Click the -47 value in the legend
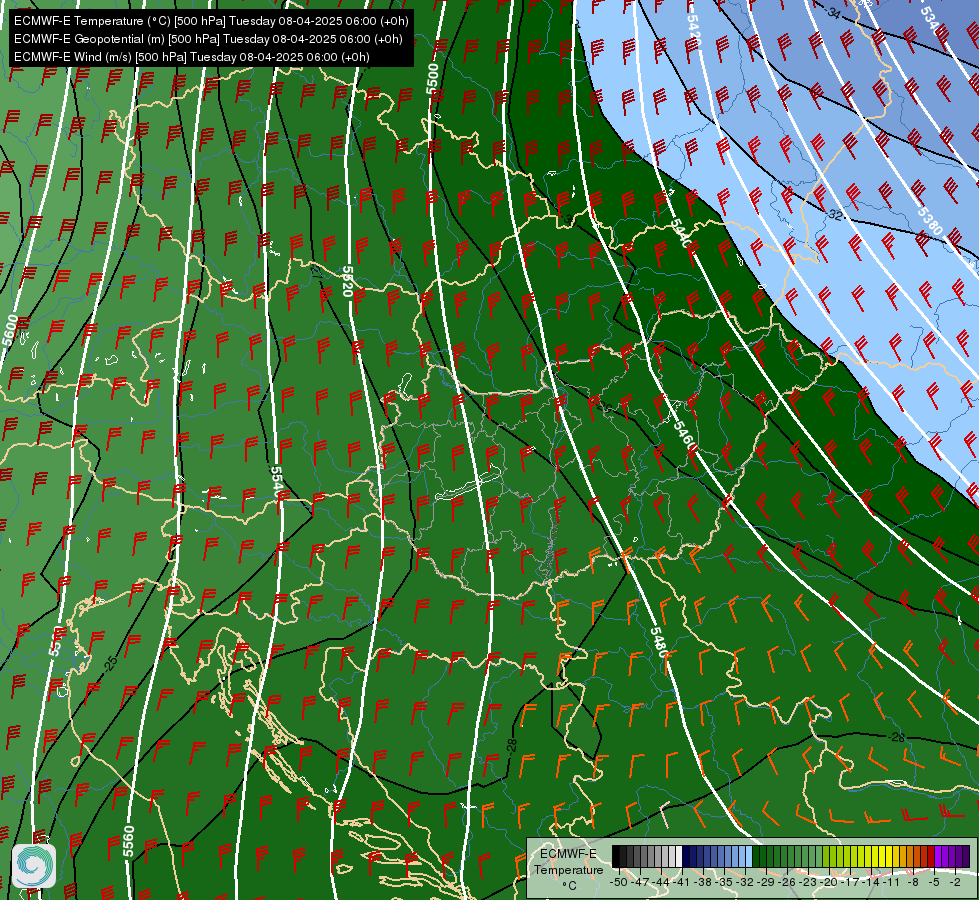979x900 pixels. (640, 882)
